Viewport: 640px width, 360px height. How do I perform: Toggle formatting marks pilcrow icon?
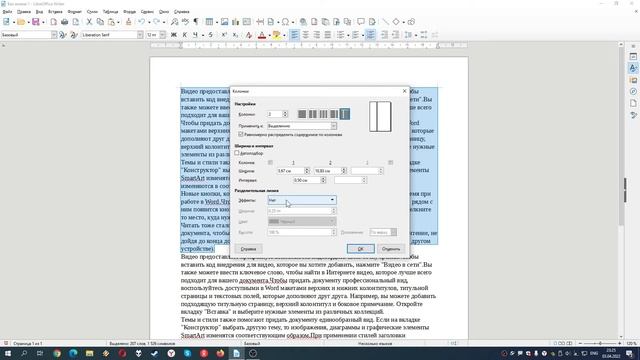pyautogui.click(x=196, y=22)
